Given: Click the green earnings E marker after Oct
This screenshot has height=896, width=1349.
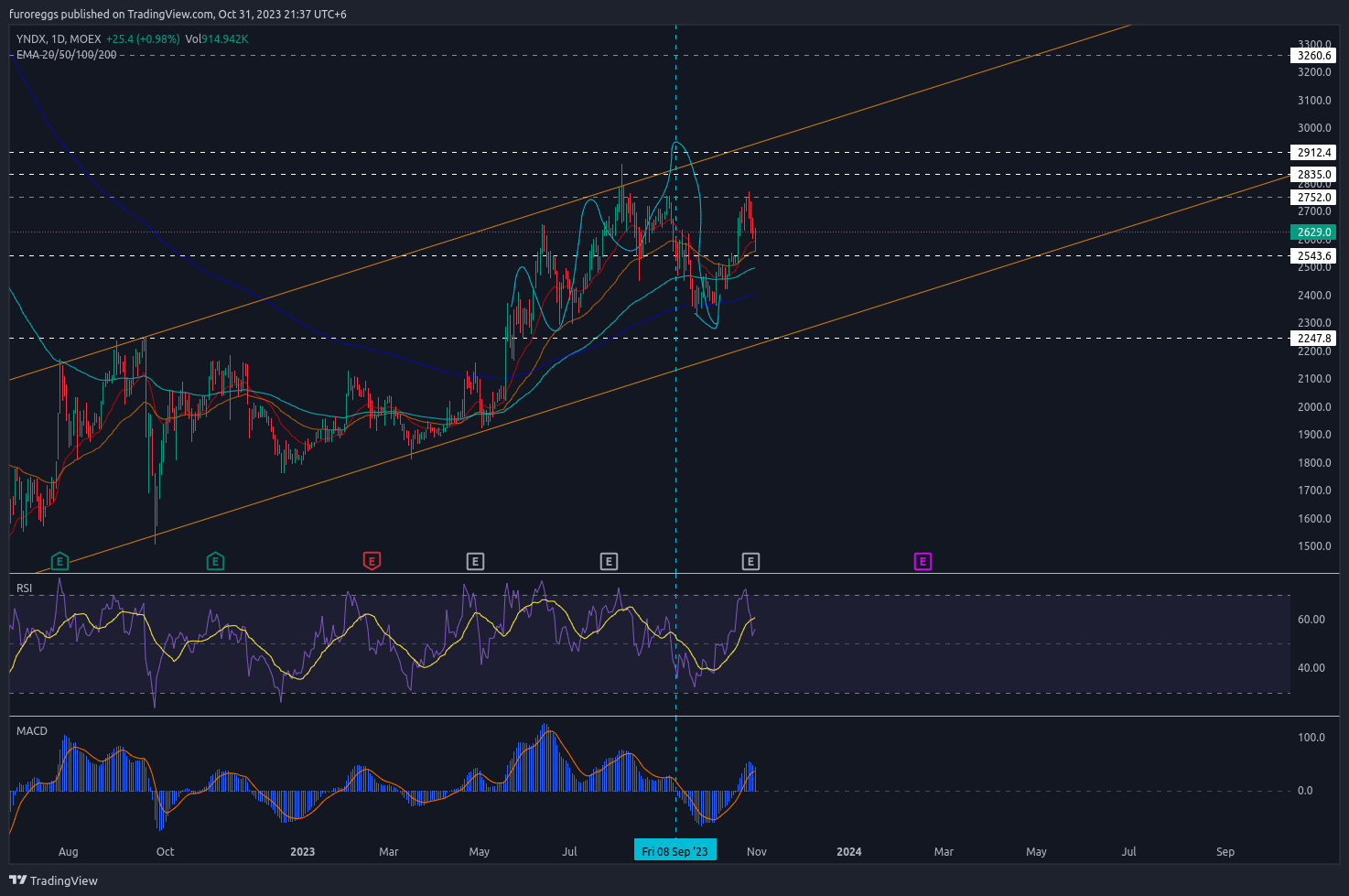Looking at the screenshot, I should click(x=215, y=561).
